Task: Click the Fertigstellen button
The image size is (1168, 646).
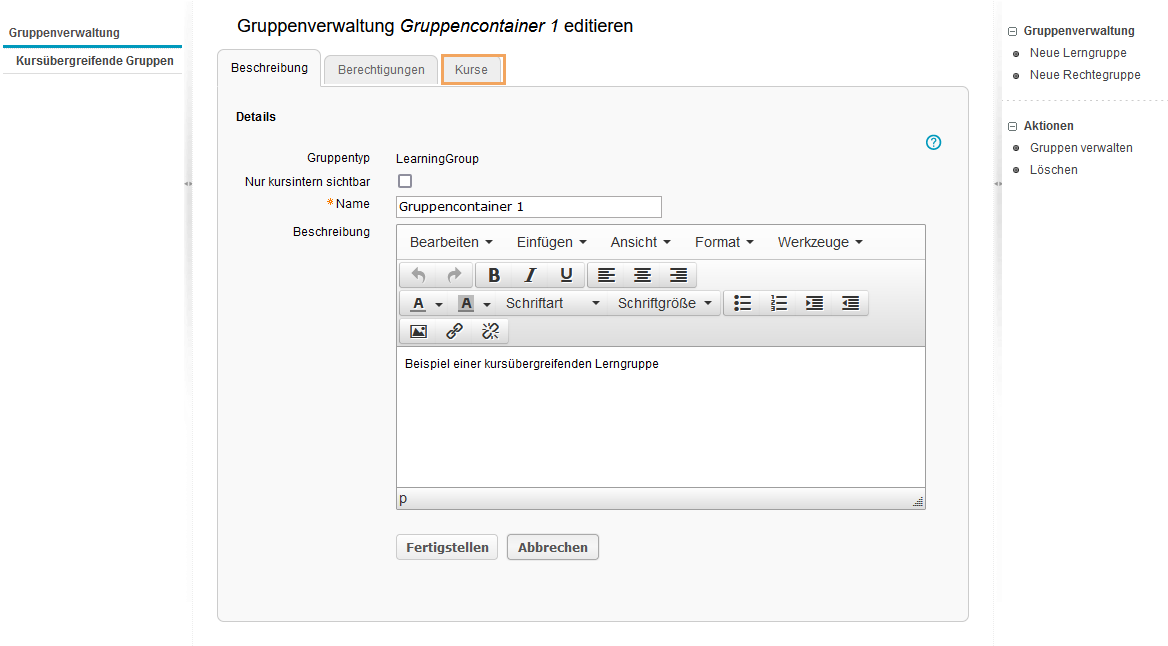Action: coord(446,547)
